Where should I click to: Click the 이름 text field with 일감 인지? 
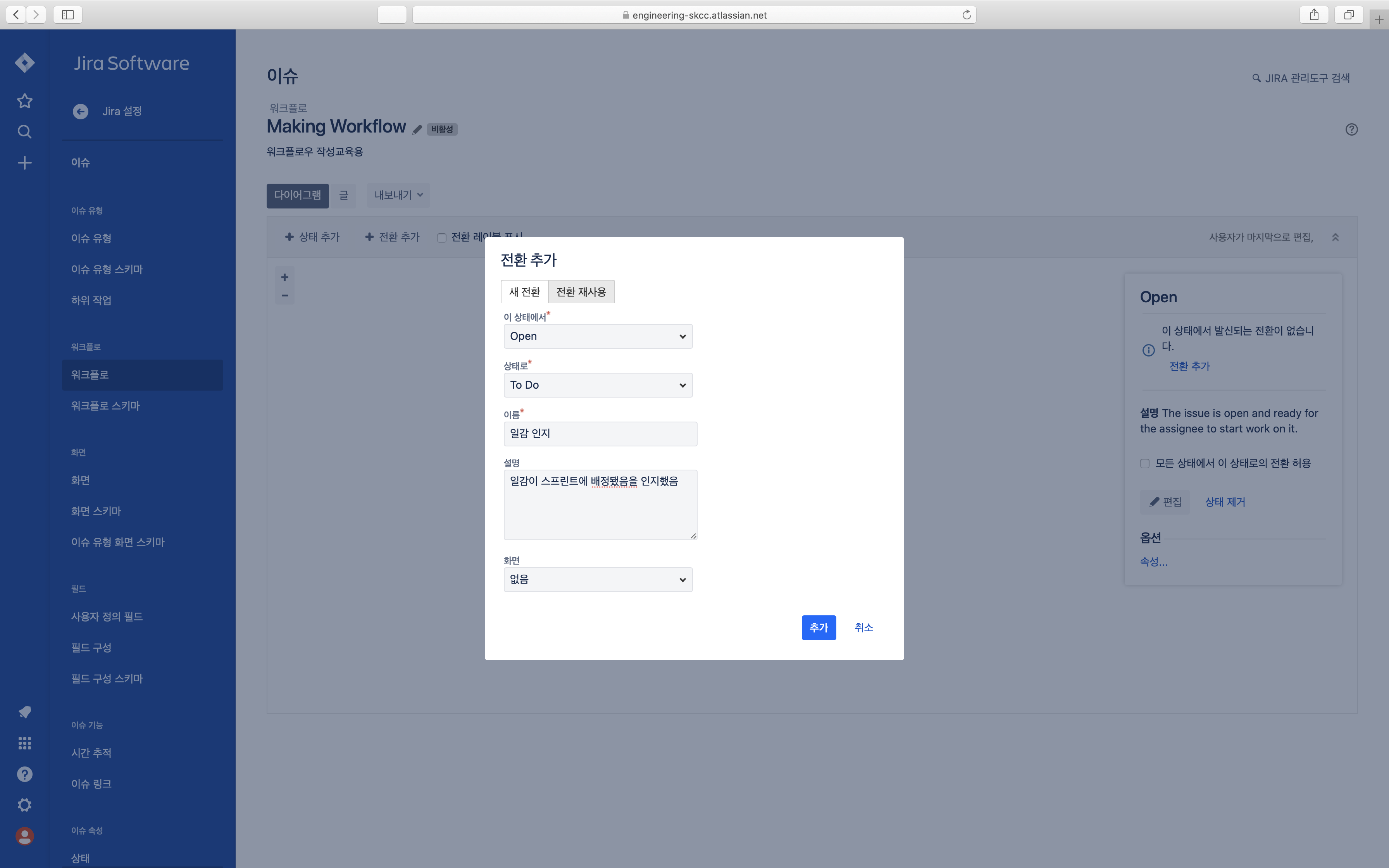point(600,434)
